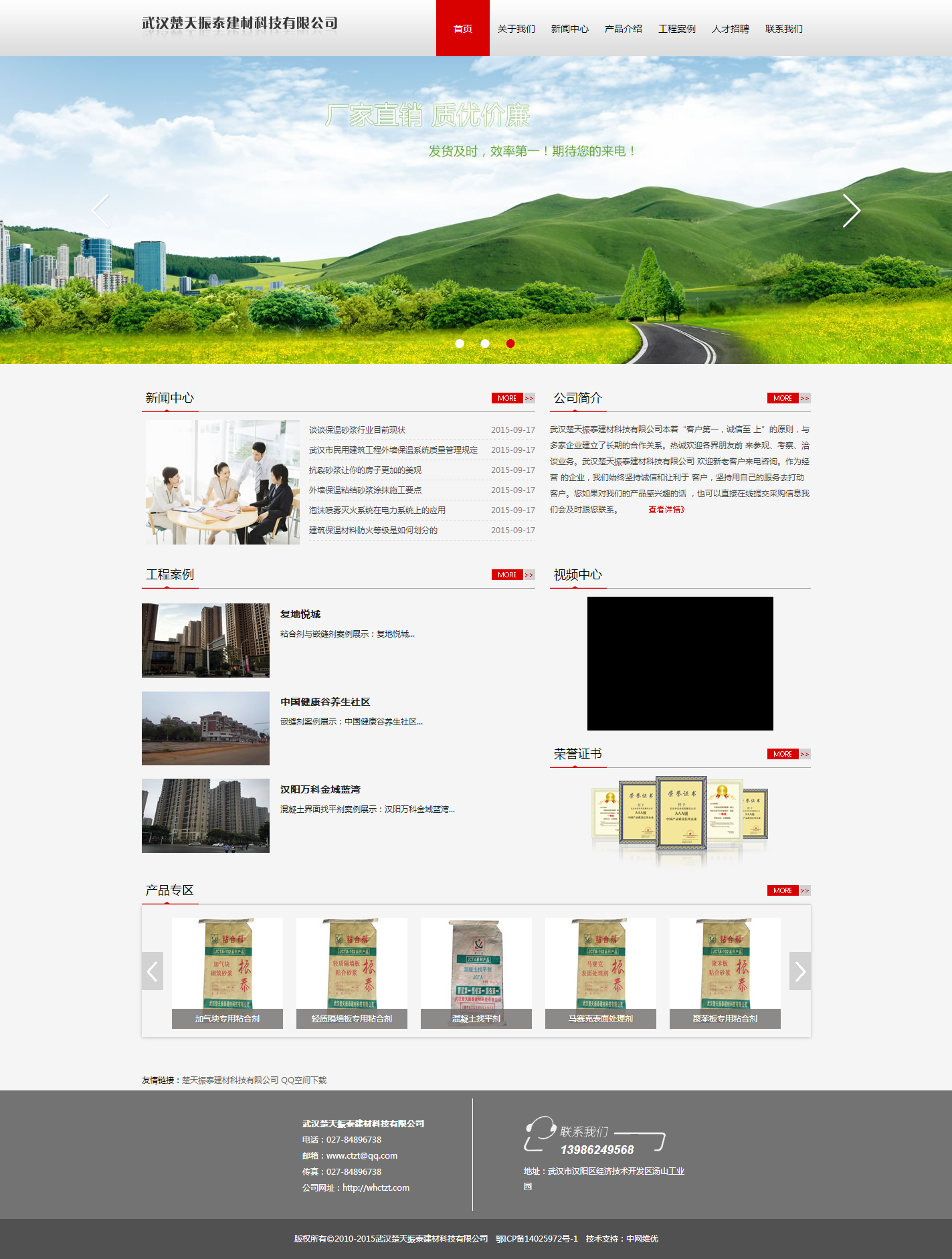Open the 首页 navigation tab
This screenshot has width=952, height=1259.
pyautogui.click(x=463, y=29)
